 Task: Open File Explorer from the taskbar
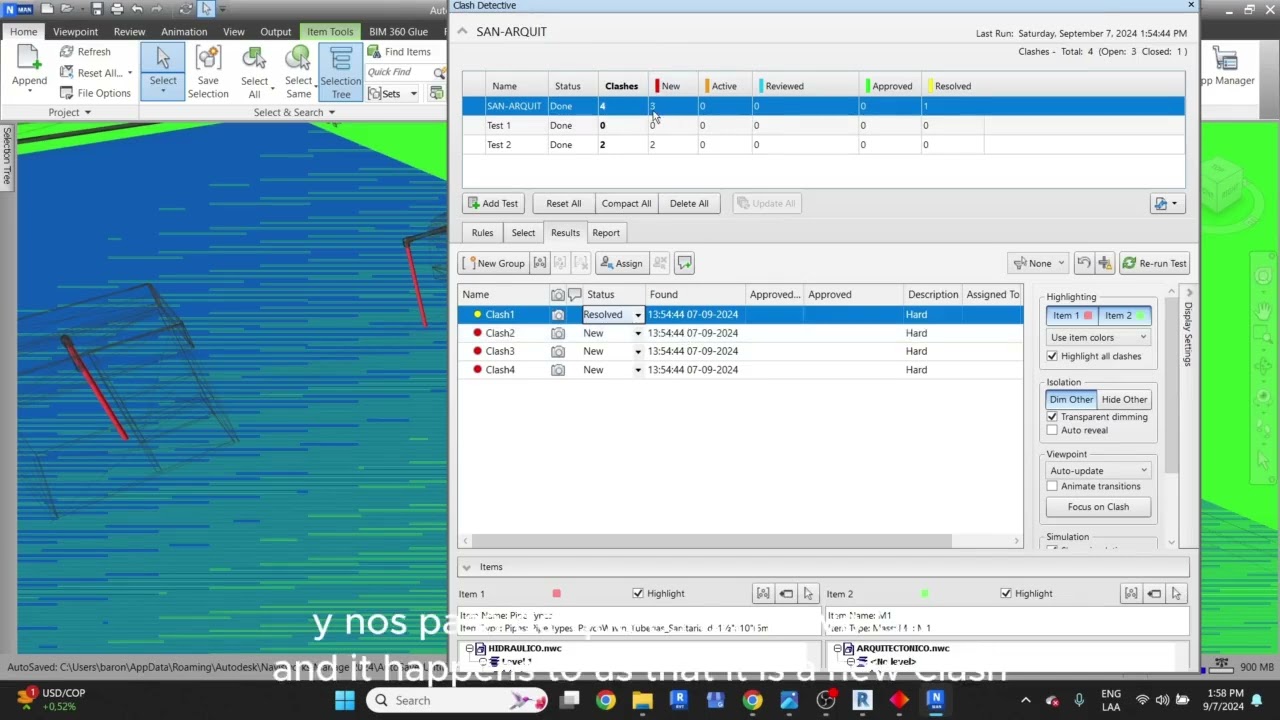click(x=642, y=700)
